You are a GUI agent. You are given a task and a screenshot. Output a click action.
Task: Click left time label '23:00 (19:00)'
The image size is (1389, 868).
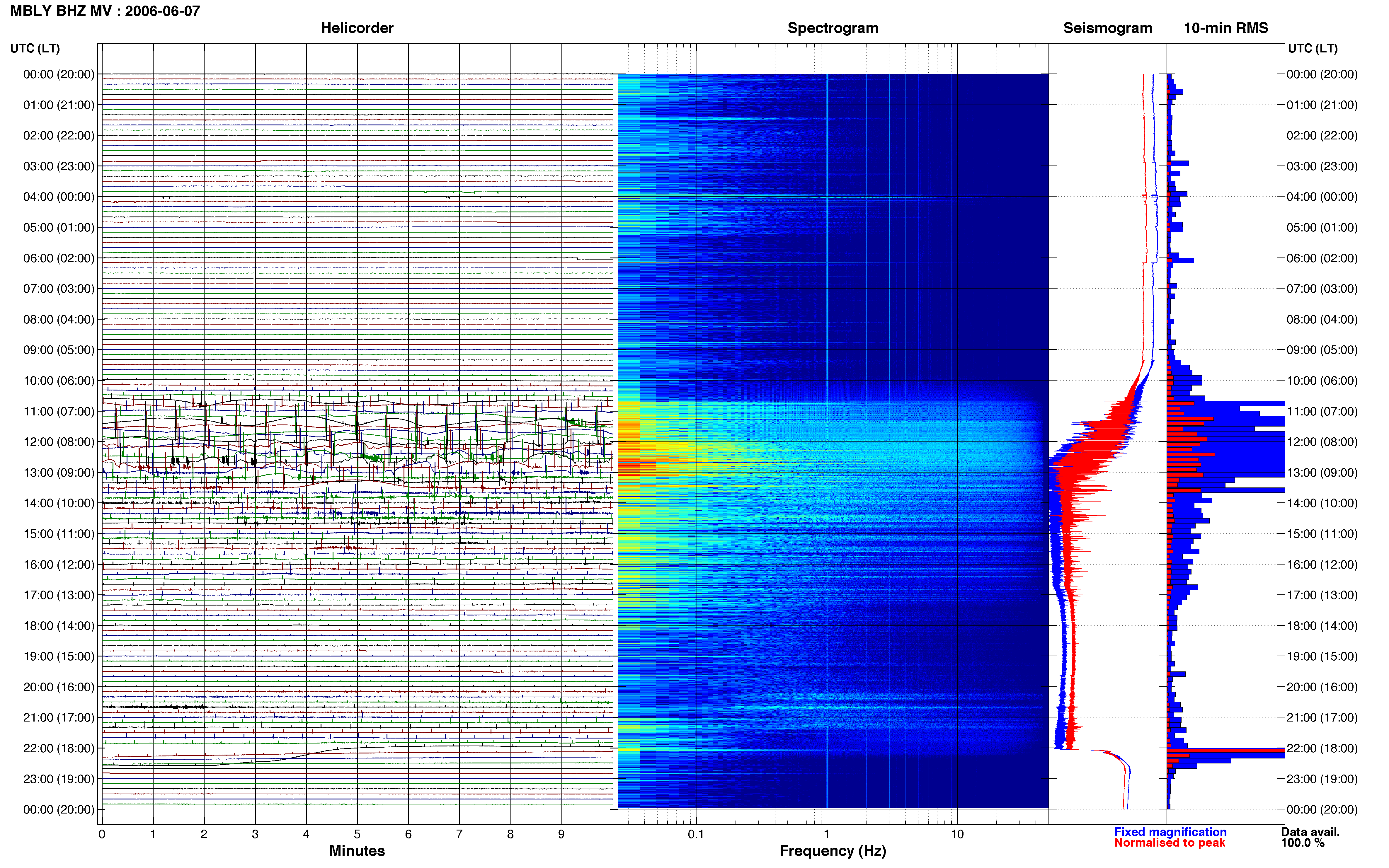59,779
